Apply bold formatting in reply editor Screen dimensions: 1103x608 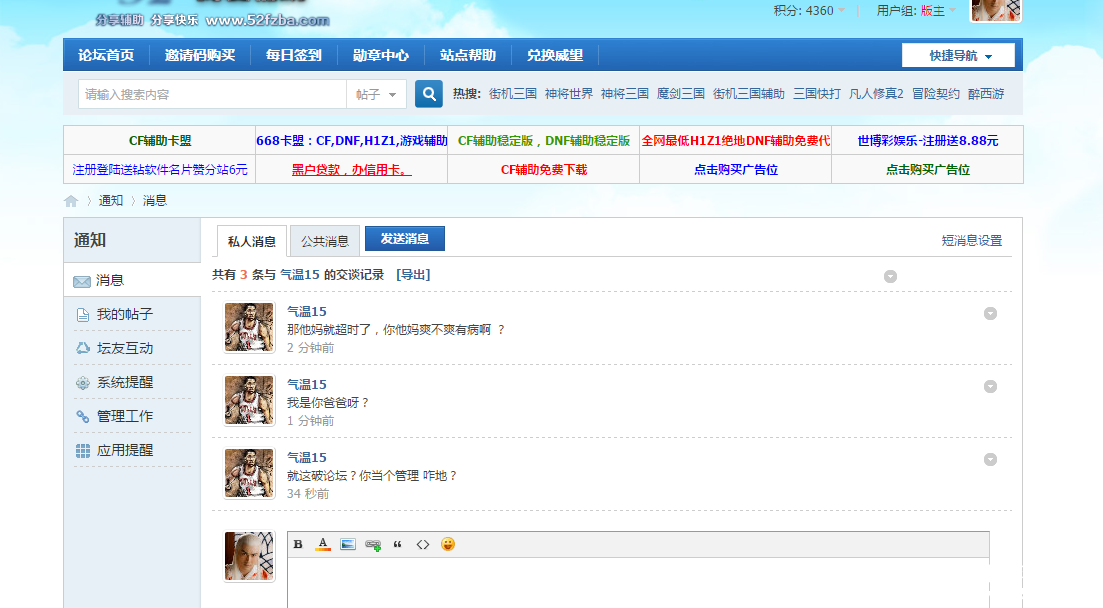pyautogui.click(x=298, y=544)
